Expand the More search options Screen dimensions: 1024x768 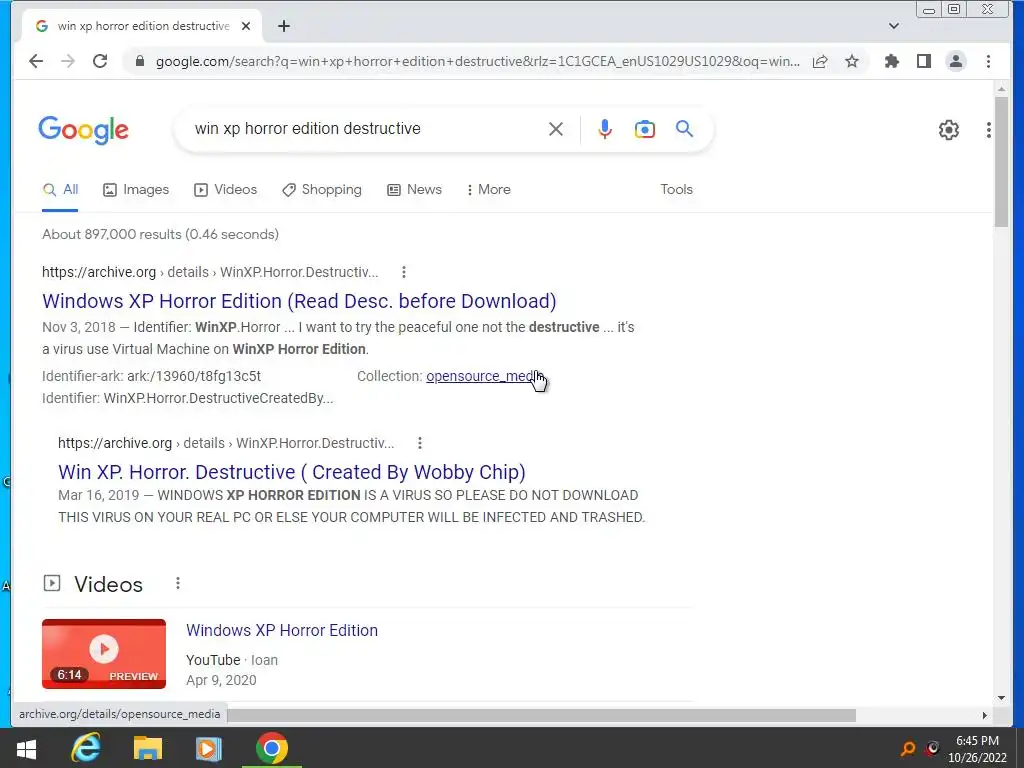[488, 189]
